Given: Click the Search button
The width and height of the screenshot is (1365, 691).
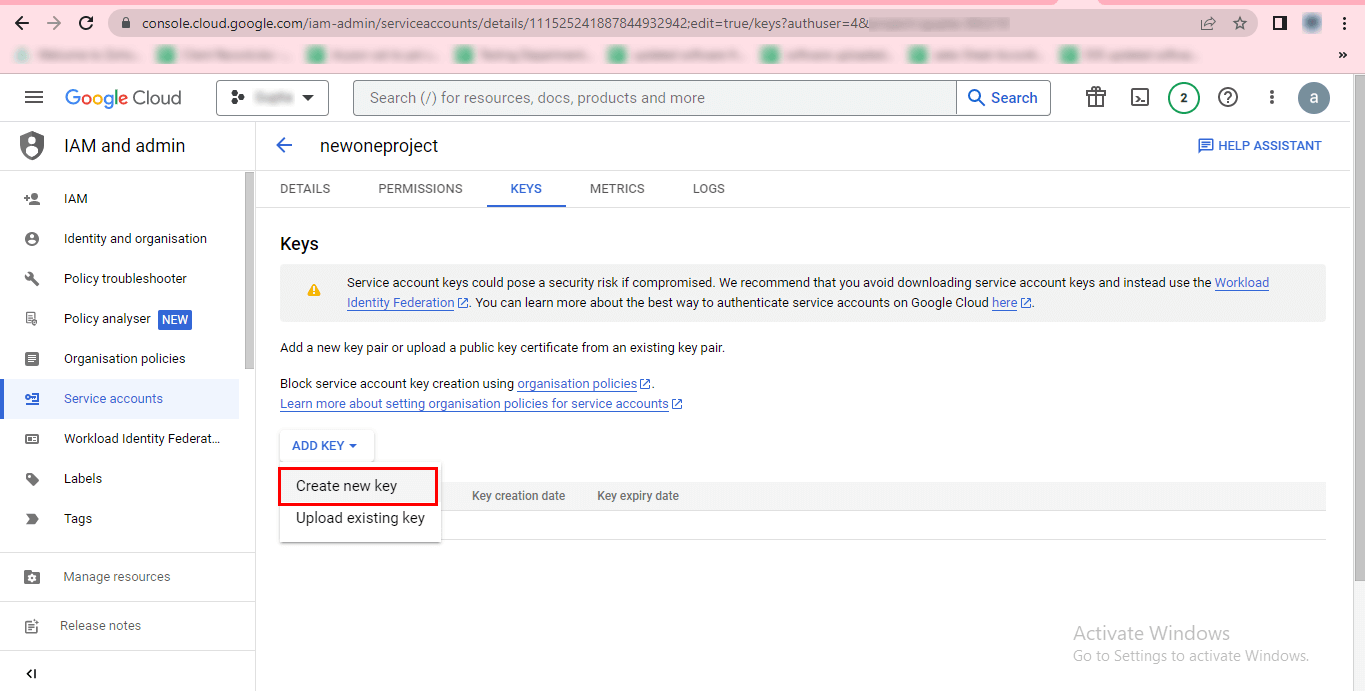Looking at the screenshot, I should click(1003, 98).
